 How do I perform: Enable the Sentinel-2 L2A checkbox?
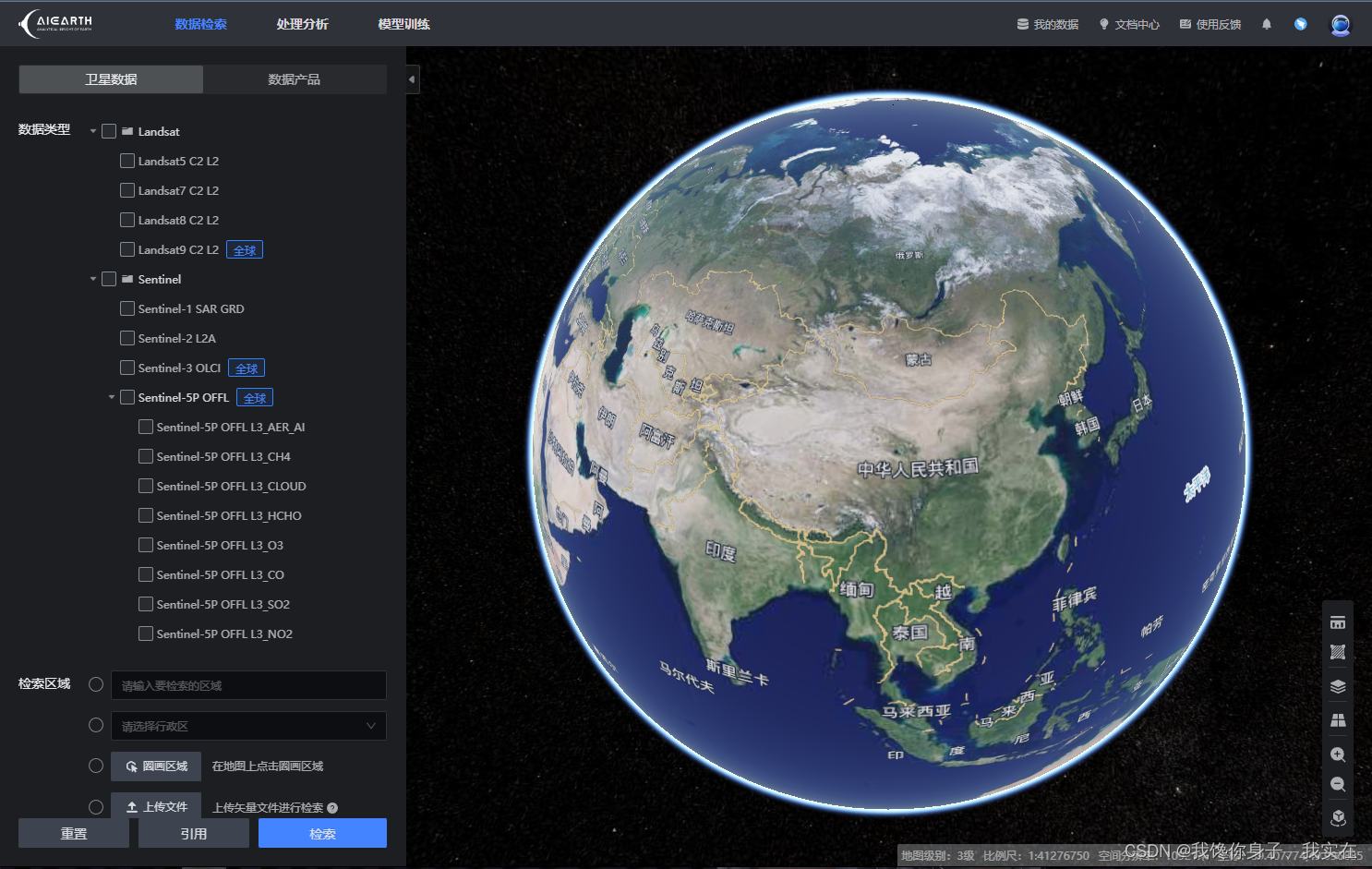click(x=126, y=338)
